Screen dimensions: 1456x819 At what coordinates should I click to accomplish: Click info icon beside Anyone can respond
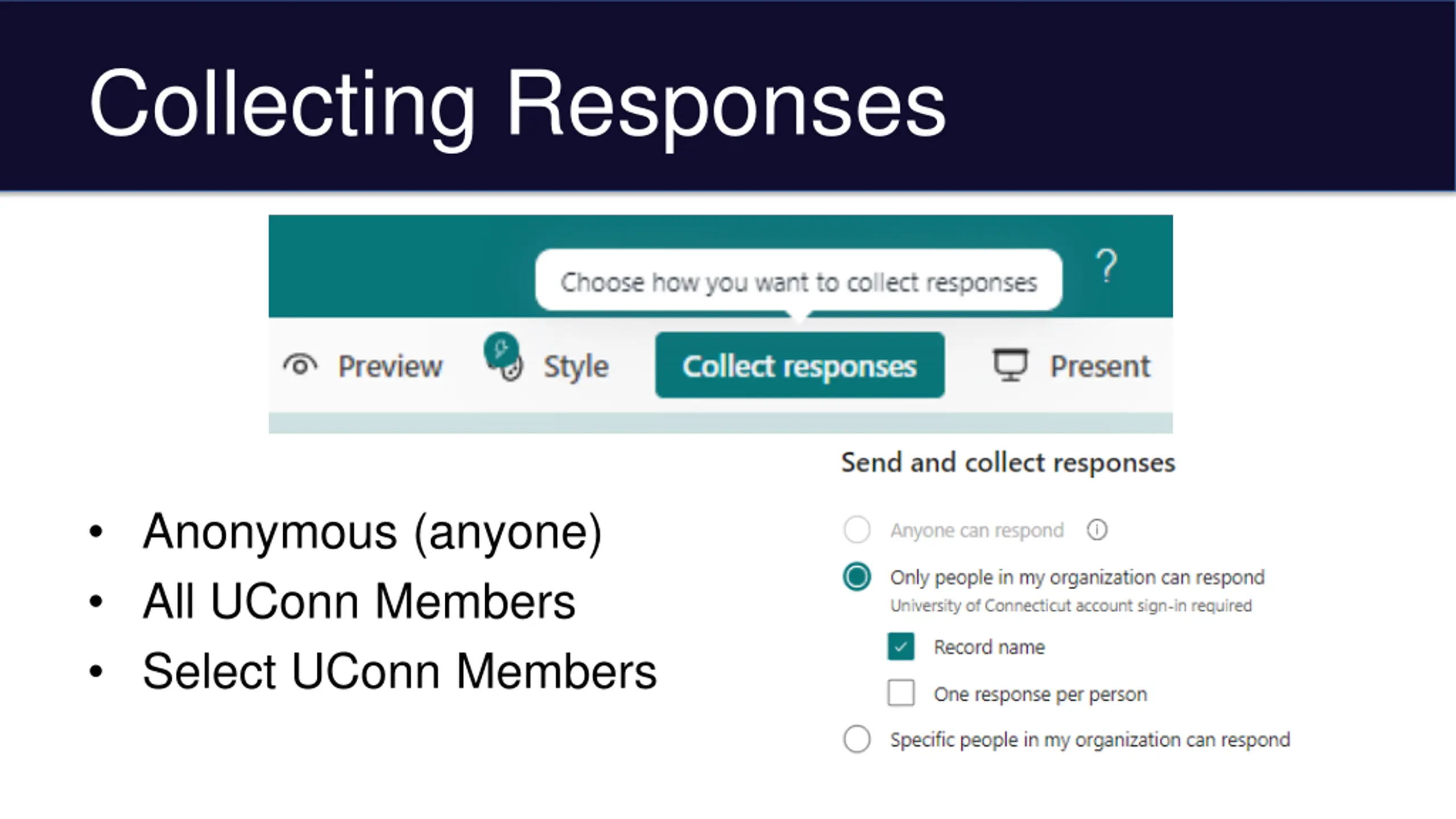1097,530
